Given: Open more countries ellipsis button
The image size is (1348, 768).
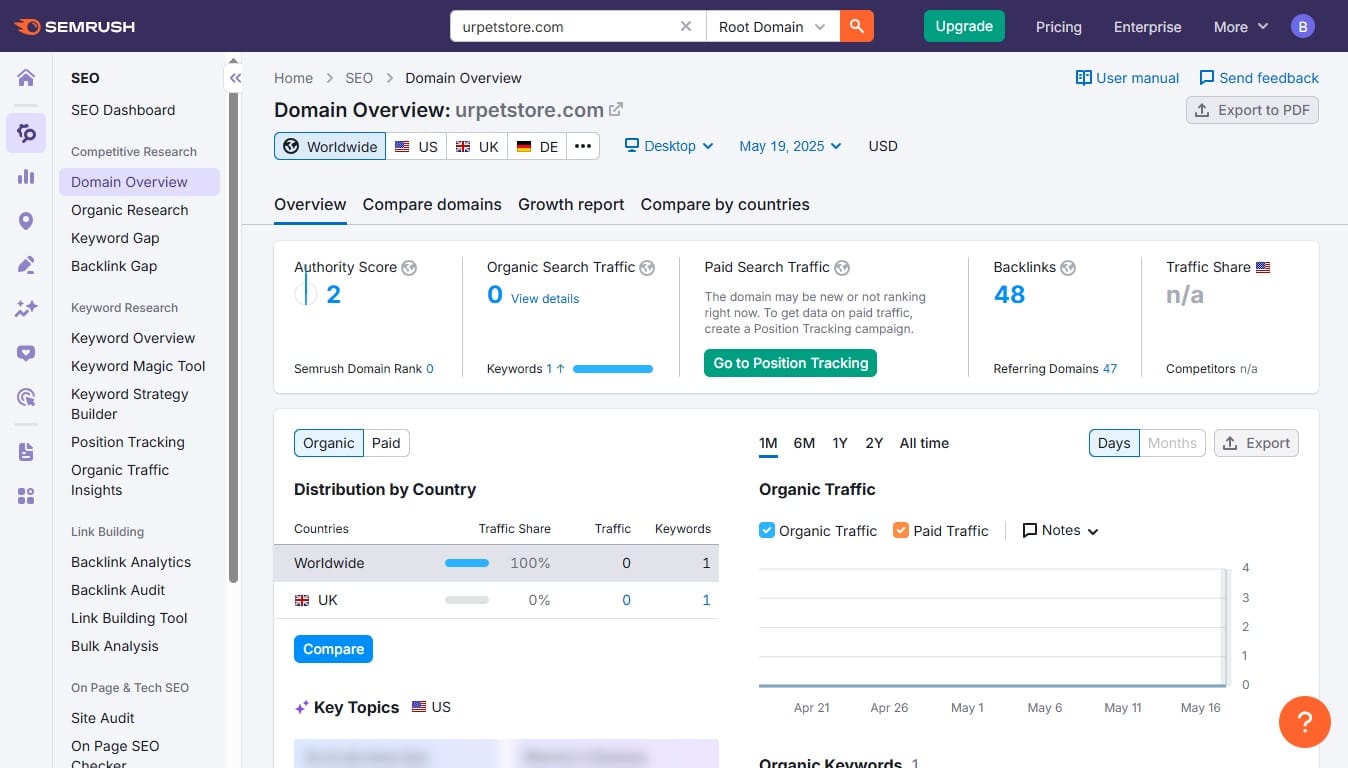Looking at the screenshot, I should tap(583, 146).
